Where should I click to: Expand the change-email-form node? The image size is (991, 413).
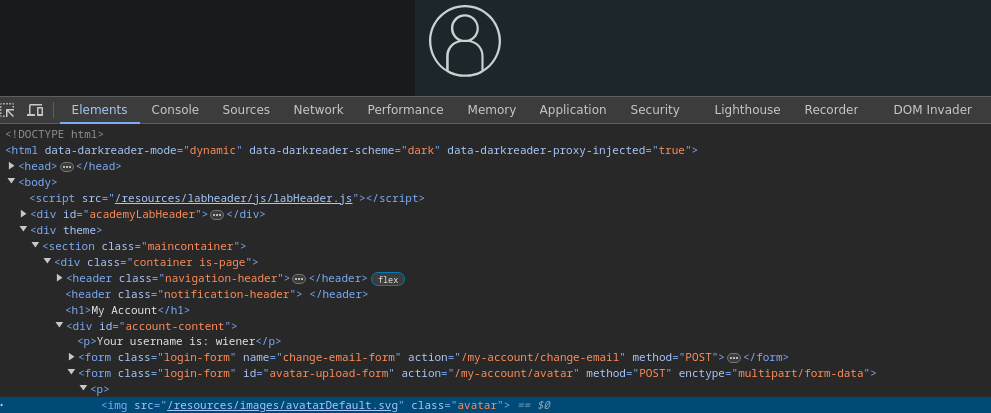71,357
